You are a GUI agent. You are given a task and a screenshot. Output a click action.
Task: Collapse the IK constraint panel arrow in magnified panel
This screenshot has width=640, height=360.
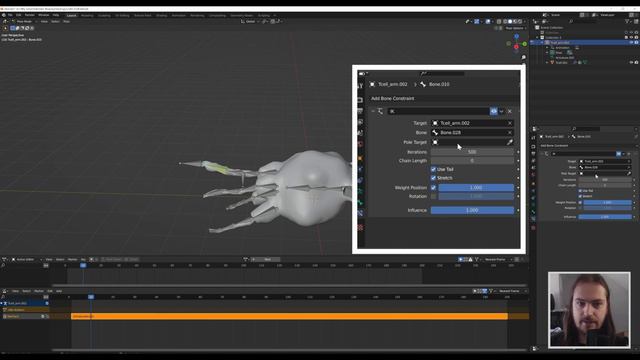[x=373, y=111]
